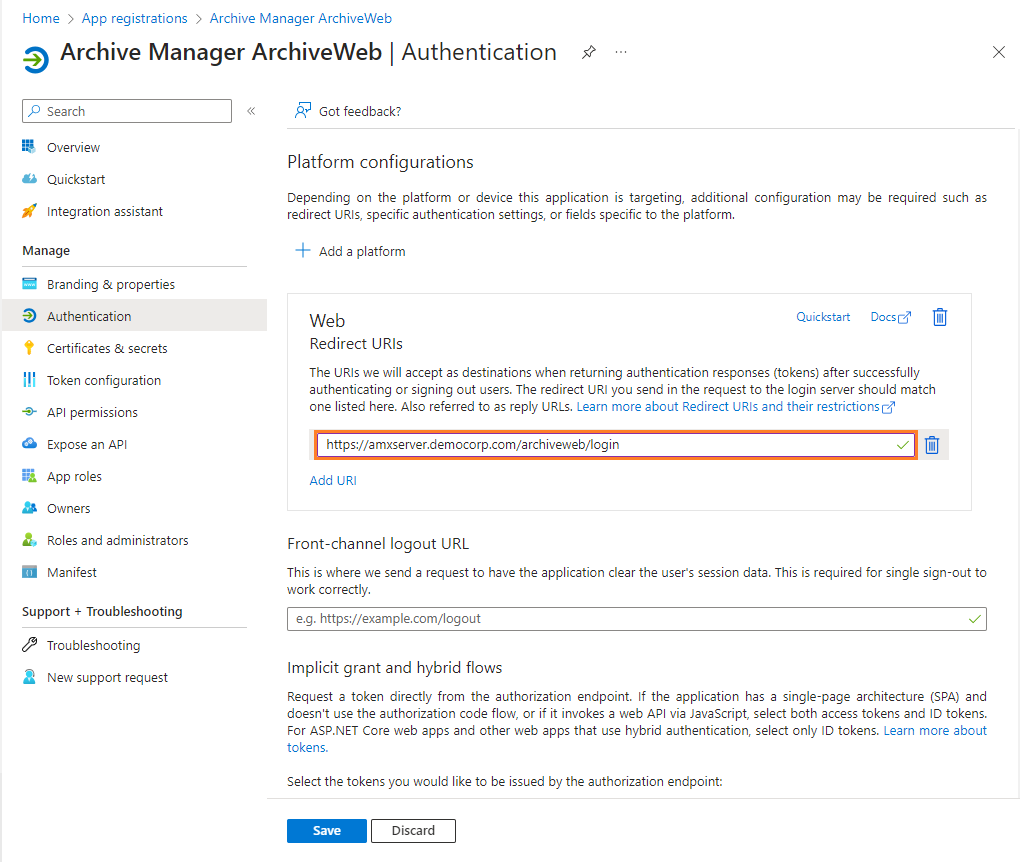Screen dimensions: 1020x862
Task: Discard authentication changes
Action: coord(413,830)
